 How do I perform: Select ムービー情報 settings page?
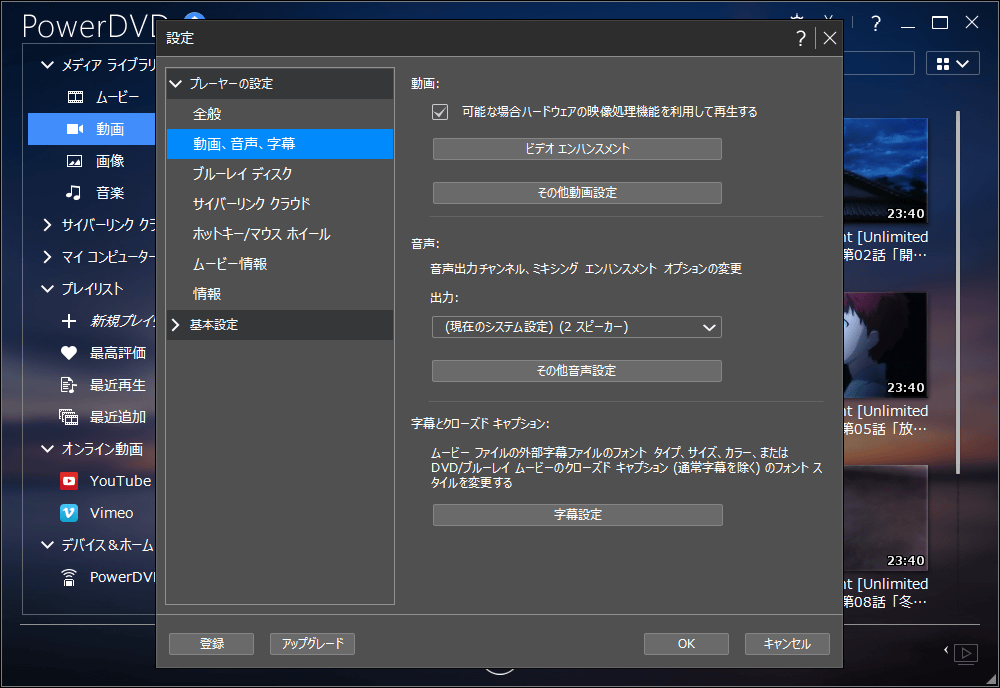tap(279, 264)
